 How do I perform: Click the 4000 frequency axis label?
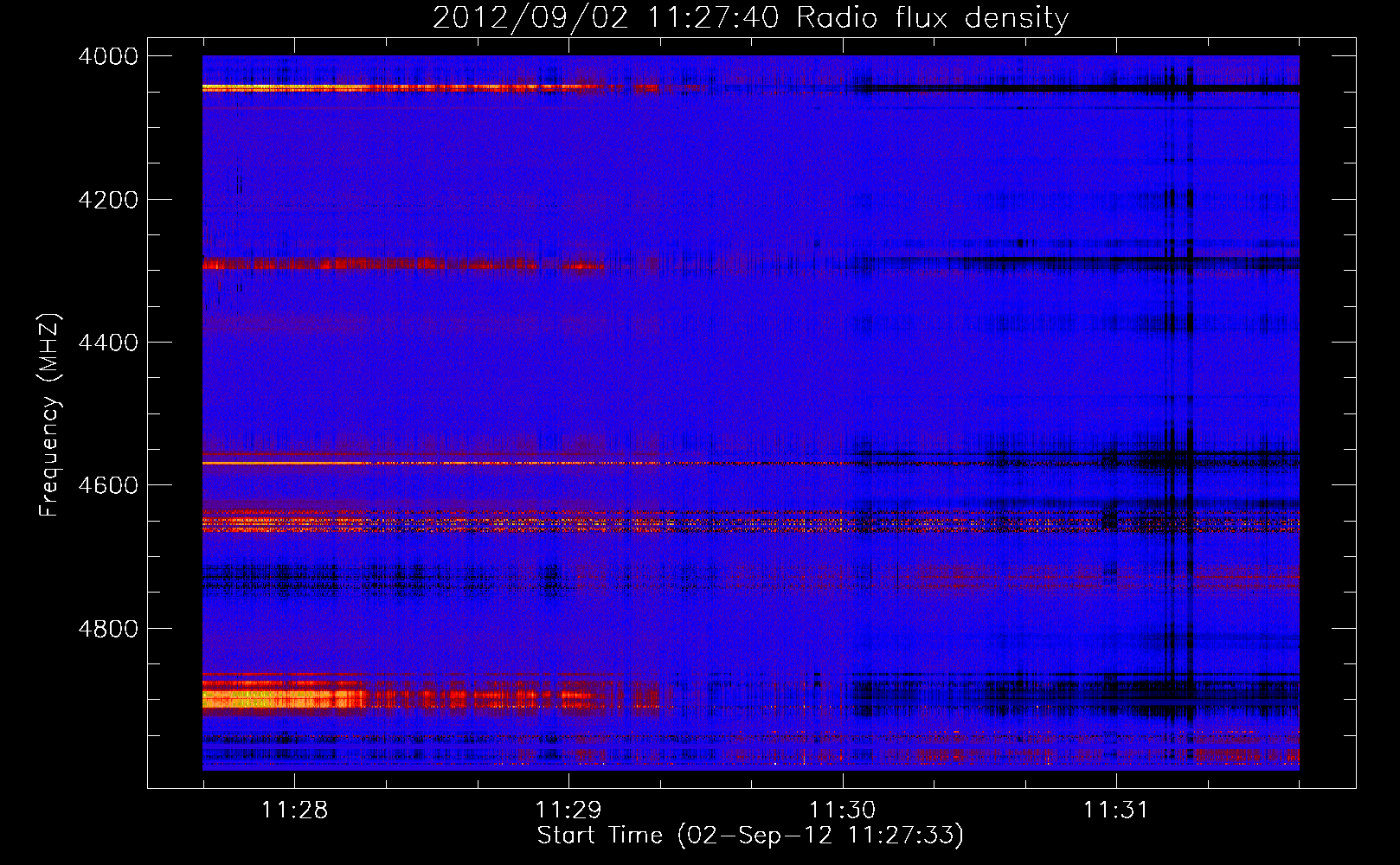point(108,56)
